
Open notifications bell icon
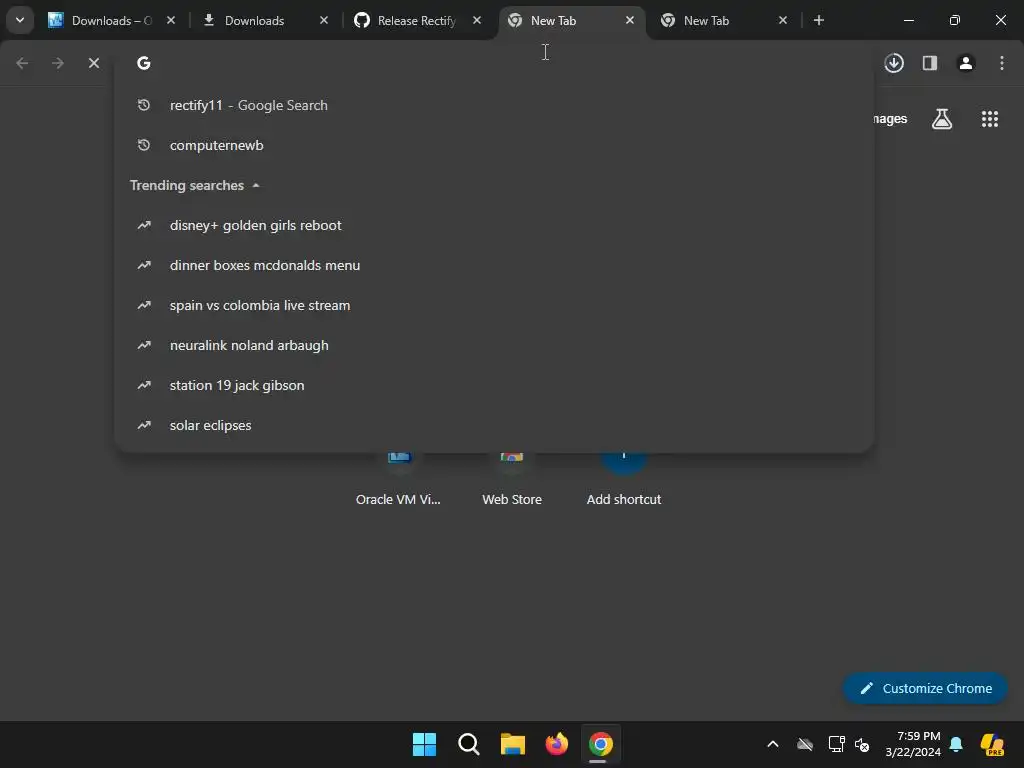956,744
